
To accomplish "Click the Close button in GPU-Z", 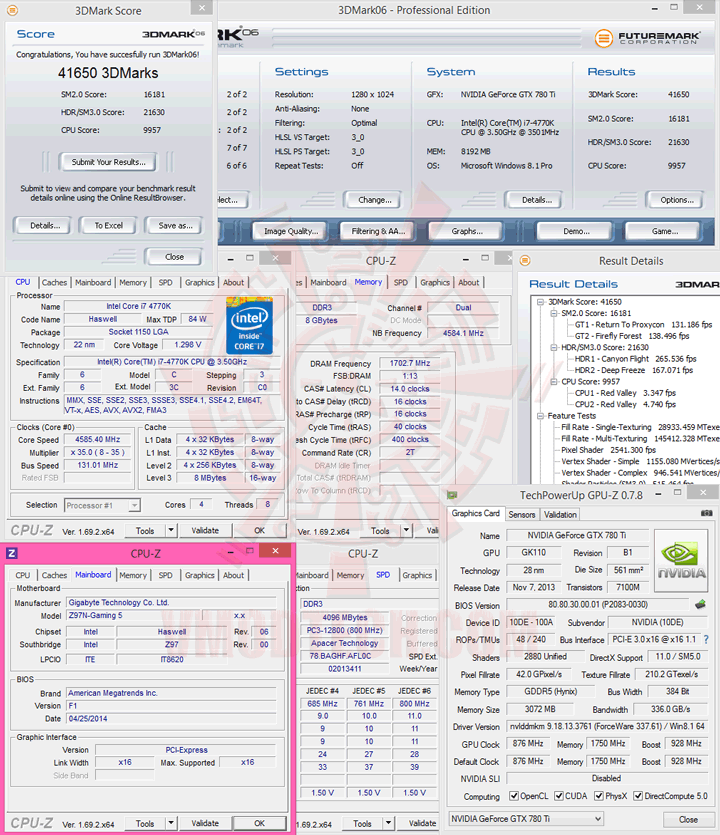I will (688, 819).
